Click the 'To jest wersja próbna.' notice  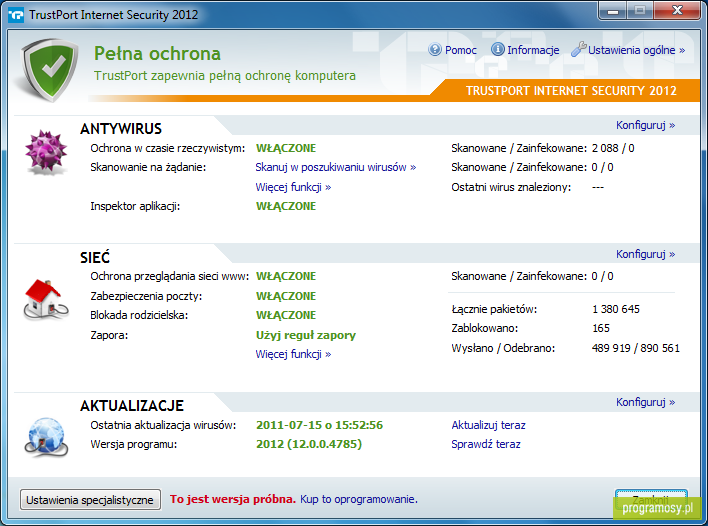pyautogui.click(x=233, y=499)
